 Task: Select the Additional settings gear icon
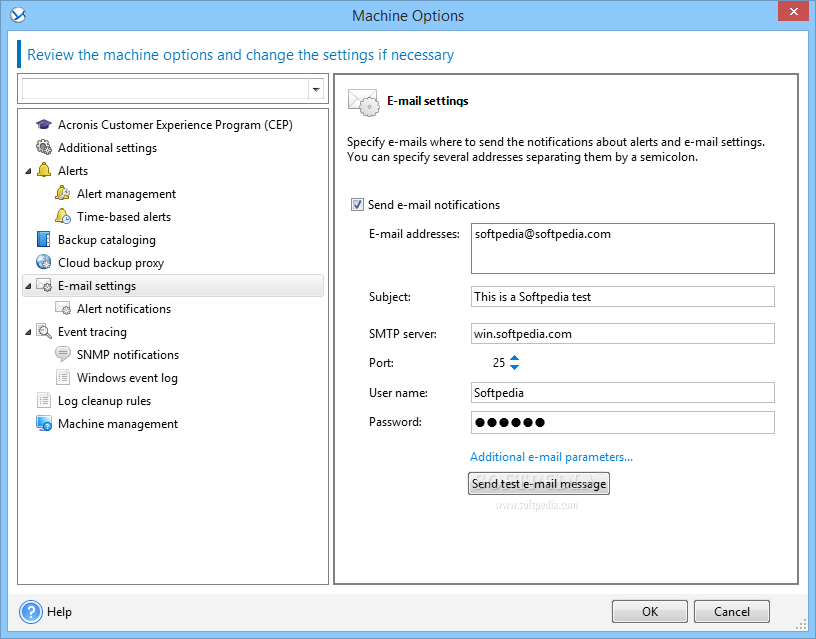point(44,147)
